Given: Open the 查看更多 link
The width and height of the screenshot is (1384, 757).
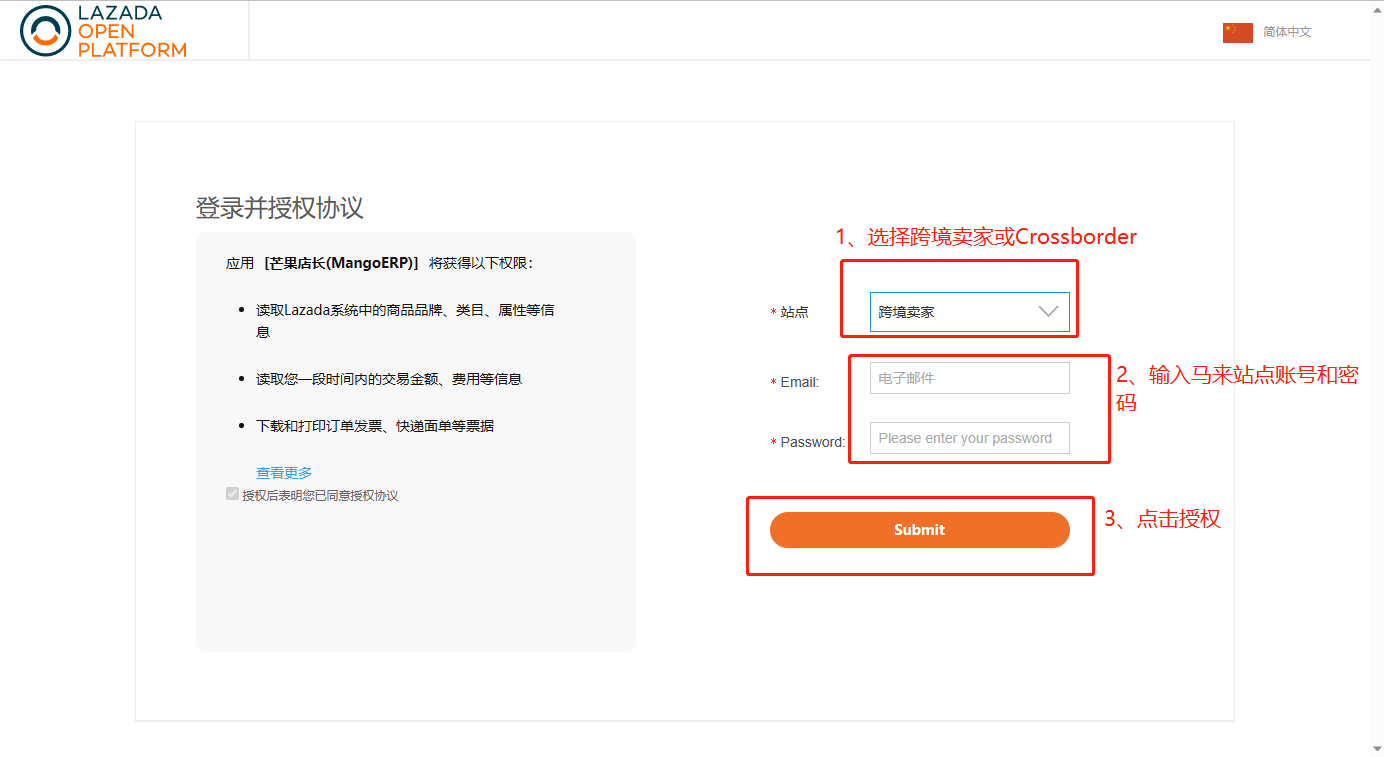Looking at the screenshot, I should point(284,473).
